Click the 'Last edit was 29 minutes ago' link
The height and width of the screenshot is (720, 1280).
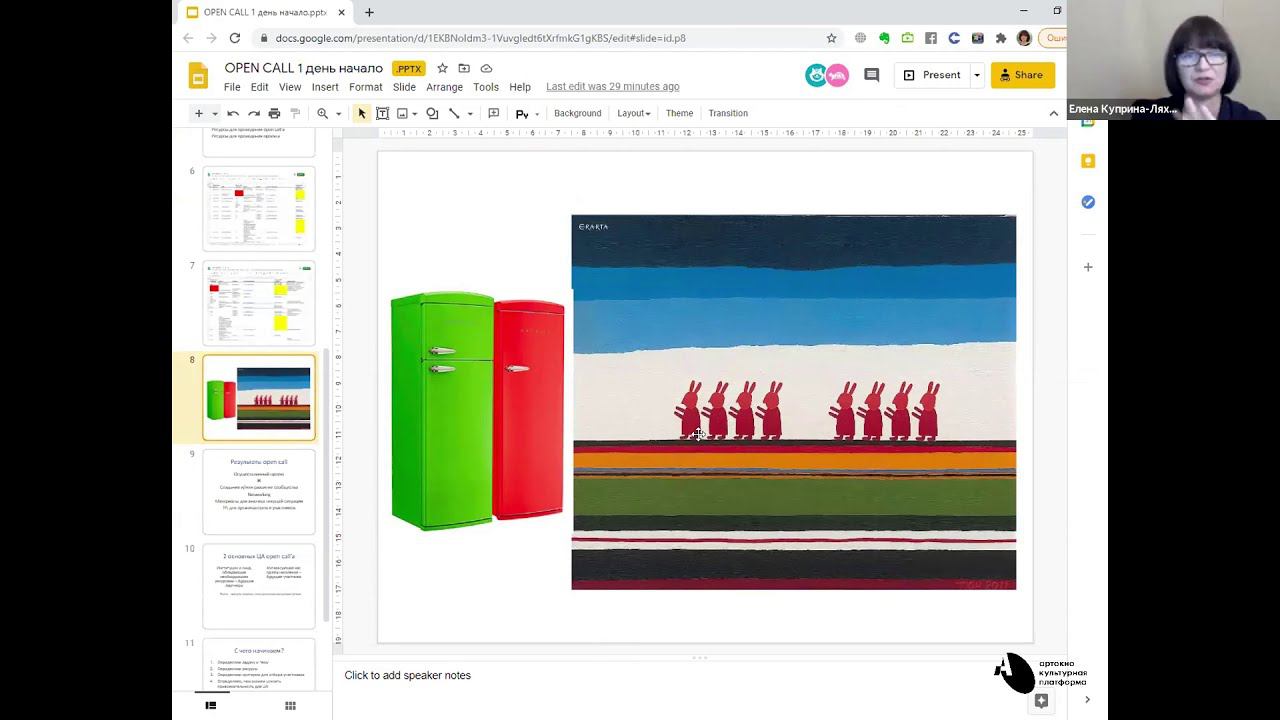point(612,87)
